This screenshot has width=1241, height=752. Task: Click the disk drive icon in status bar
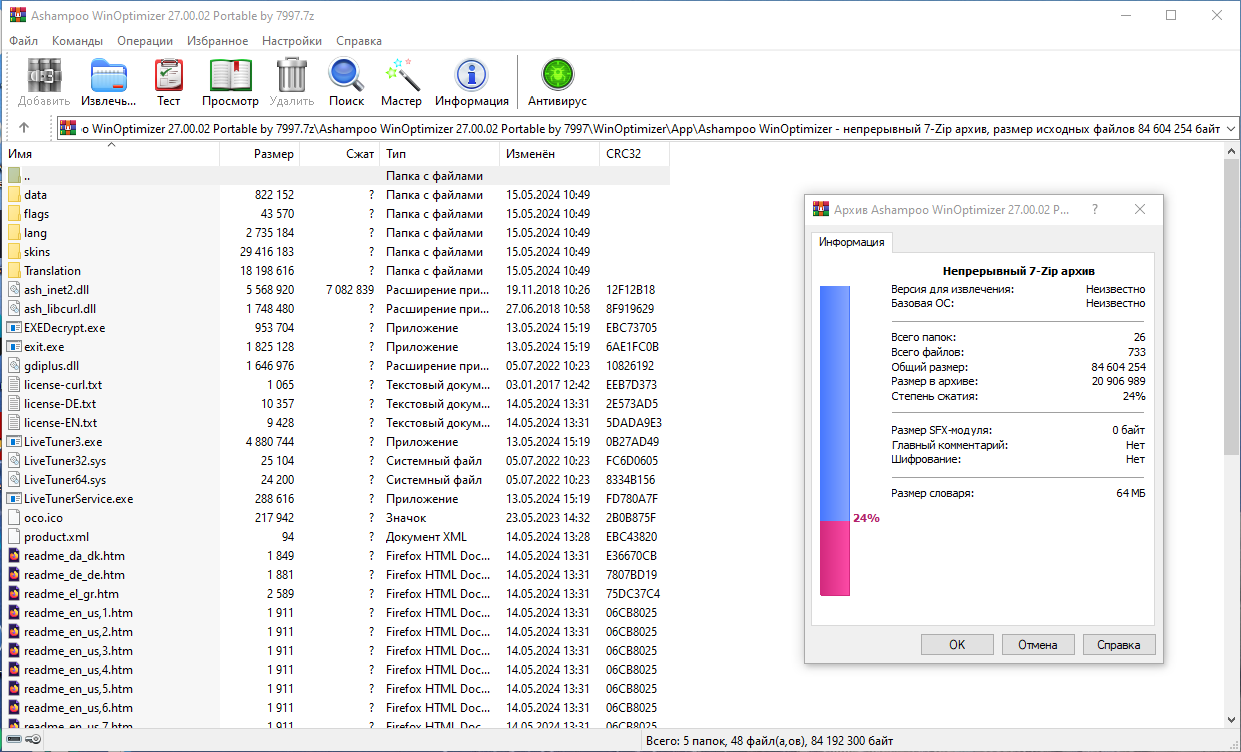[12, 740]
